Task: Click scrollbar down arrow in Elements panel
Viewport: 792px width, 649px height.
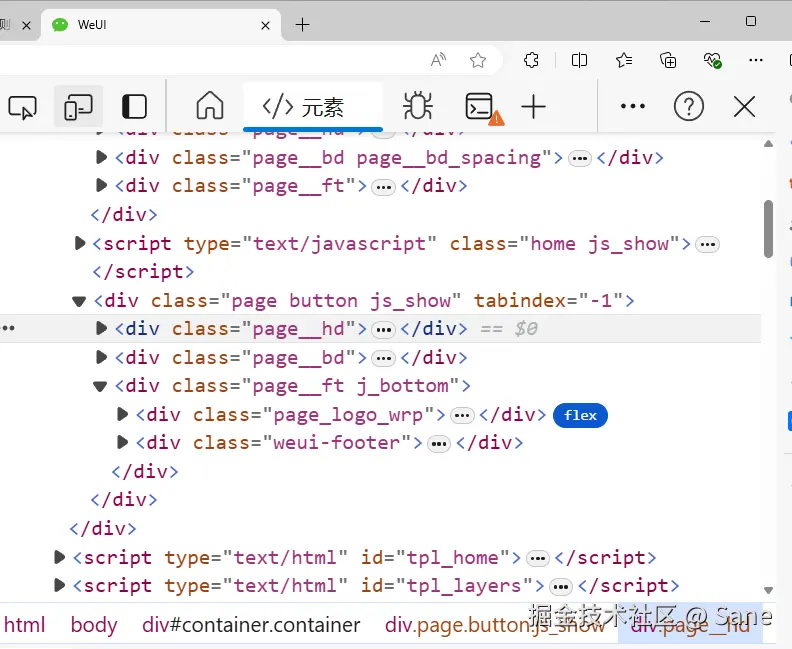Action: point(768,590)
